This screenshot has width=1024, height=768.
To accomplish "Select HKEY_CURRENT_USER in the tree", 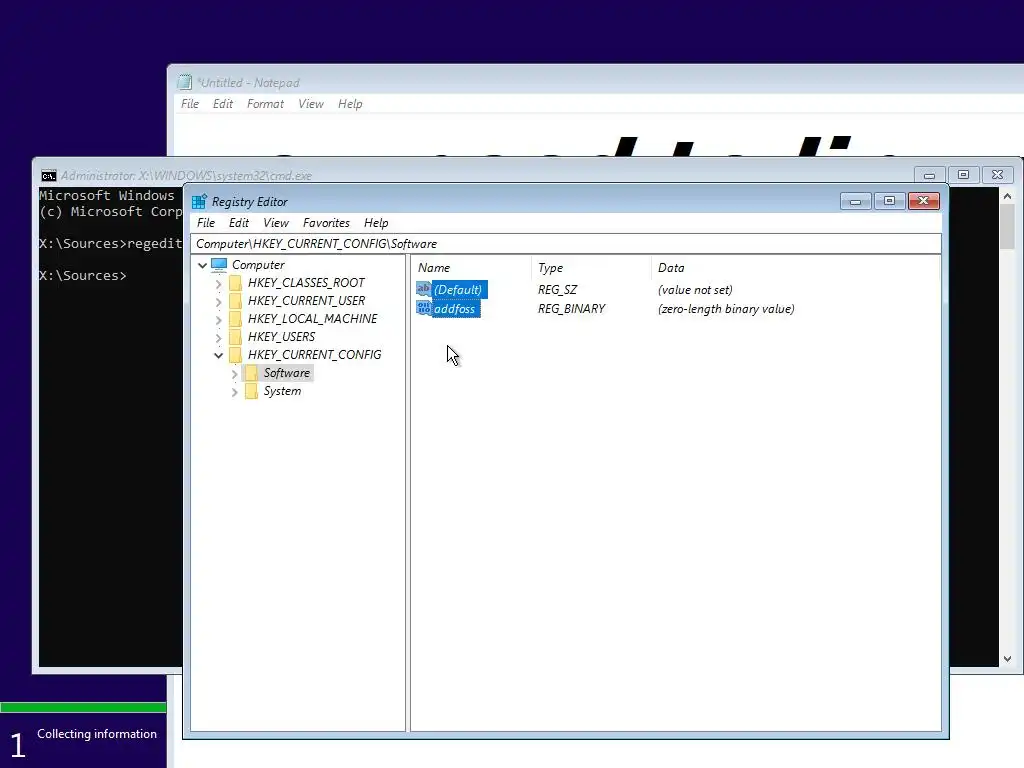I will pyautogui.click(x=306, y=300).
